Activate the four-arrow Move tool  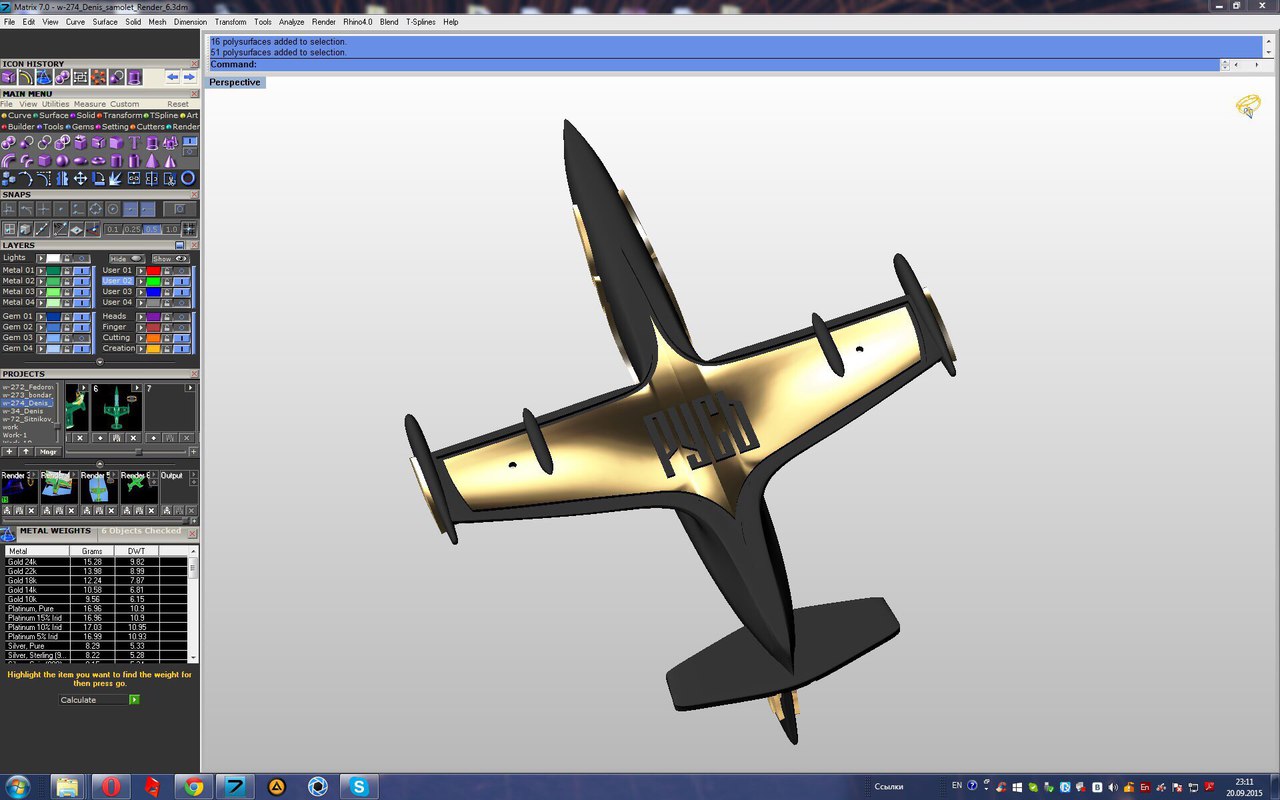click(x=80, y=179)
